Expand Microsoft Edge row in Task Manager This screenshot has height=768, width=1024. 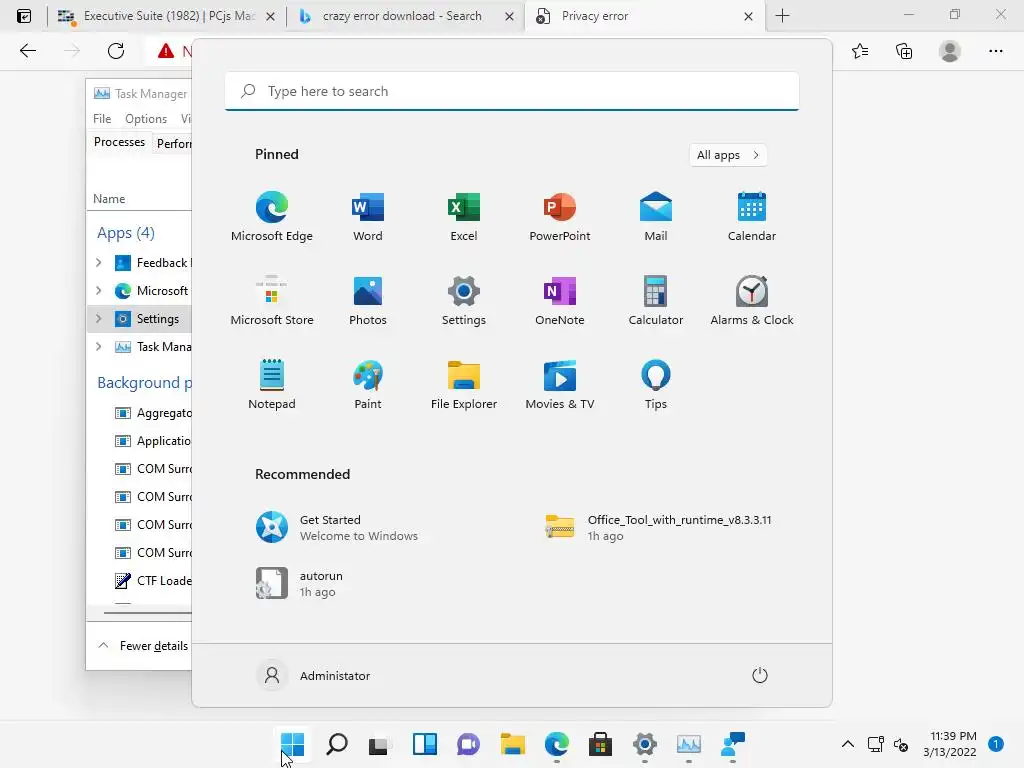click(x=99, y=291)
